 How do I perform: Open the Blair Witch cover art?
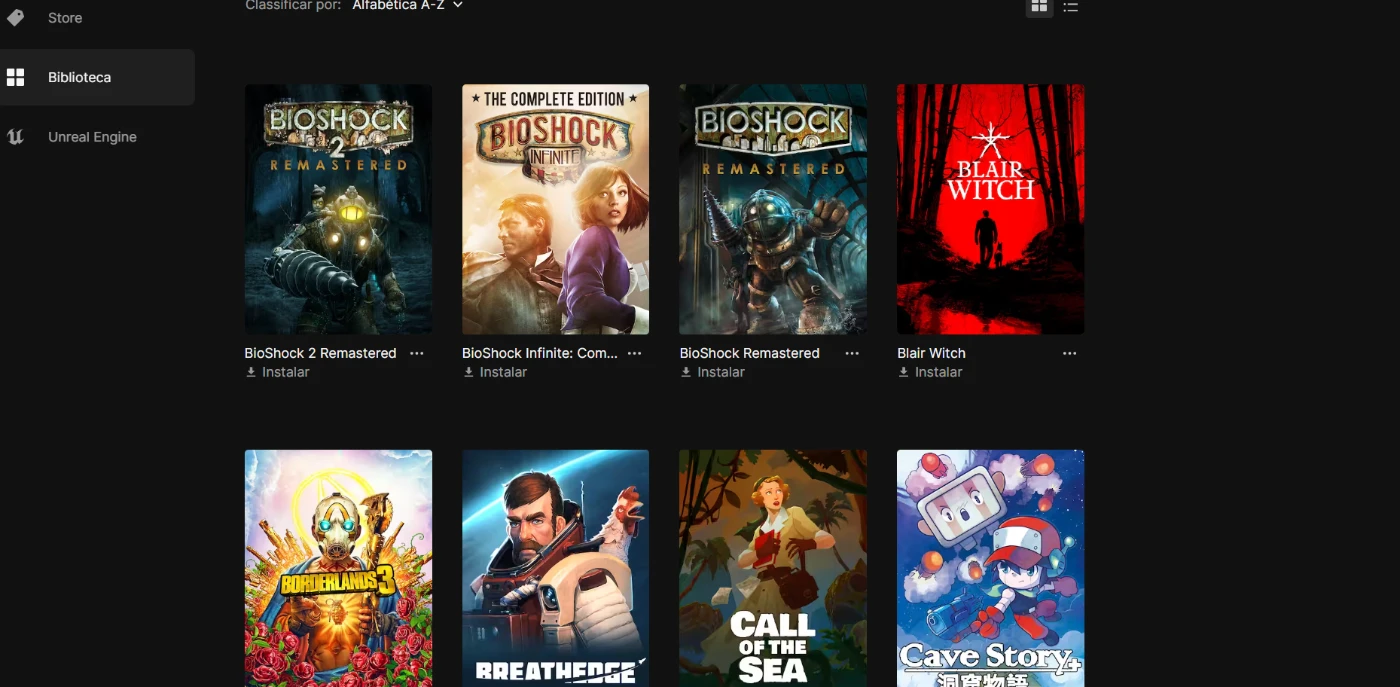tap(990, 209)
